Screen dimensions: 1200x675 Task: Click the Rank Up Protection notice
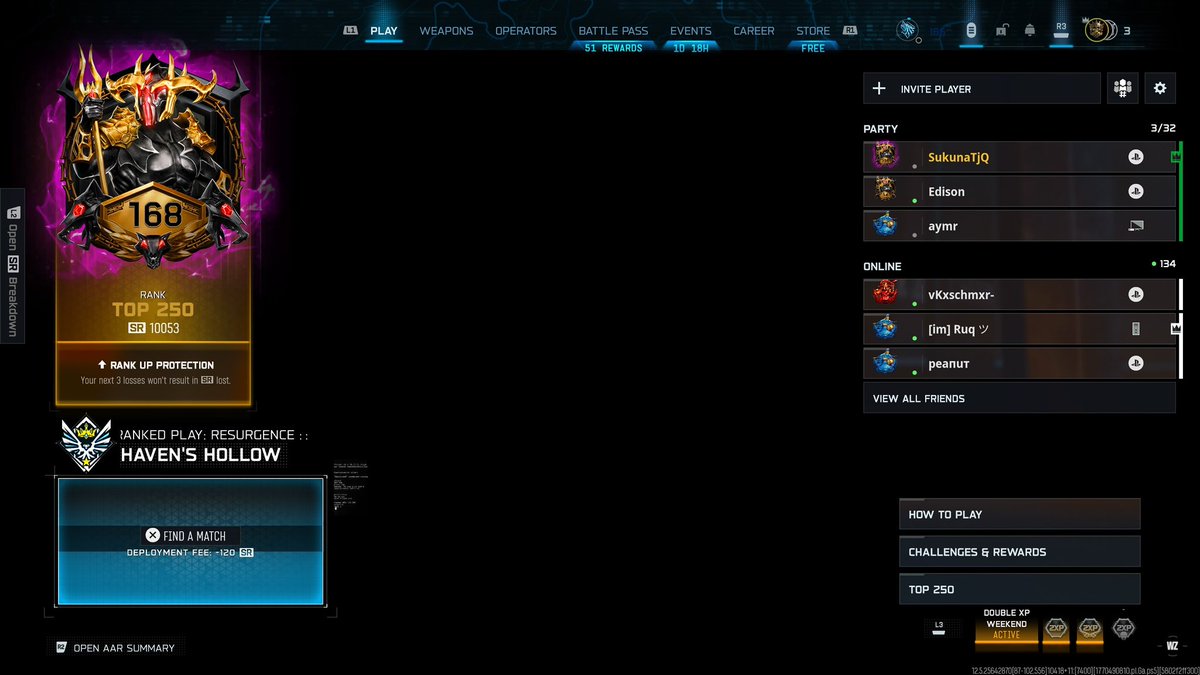(154, 372)
